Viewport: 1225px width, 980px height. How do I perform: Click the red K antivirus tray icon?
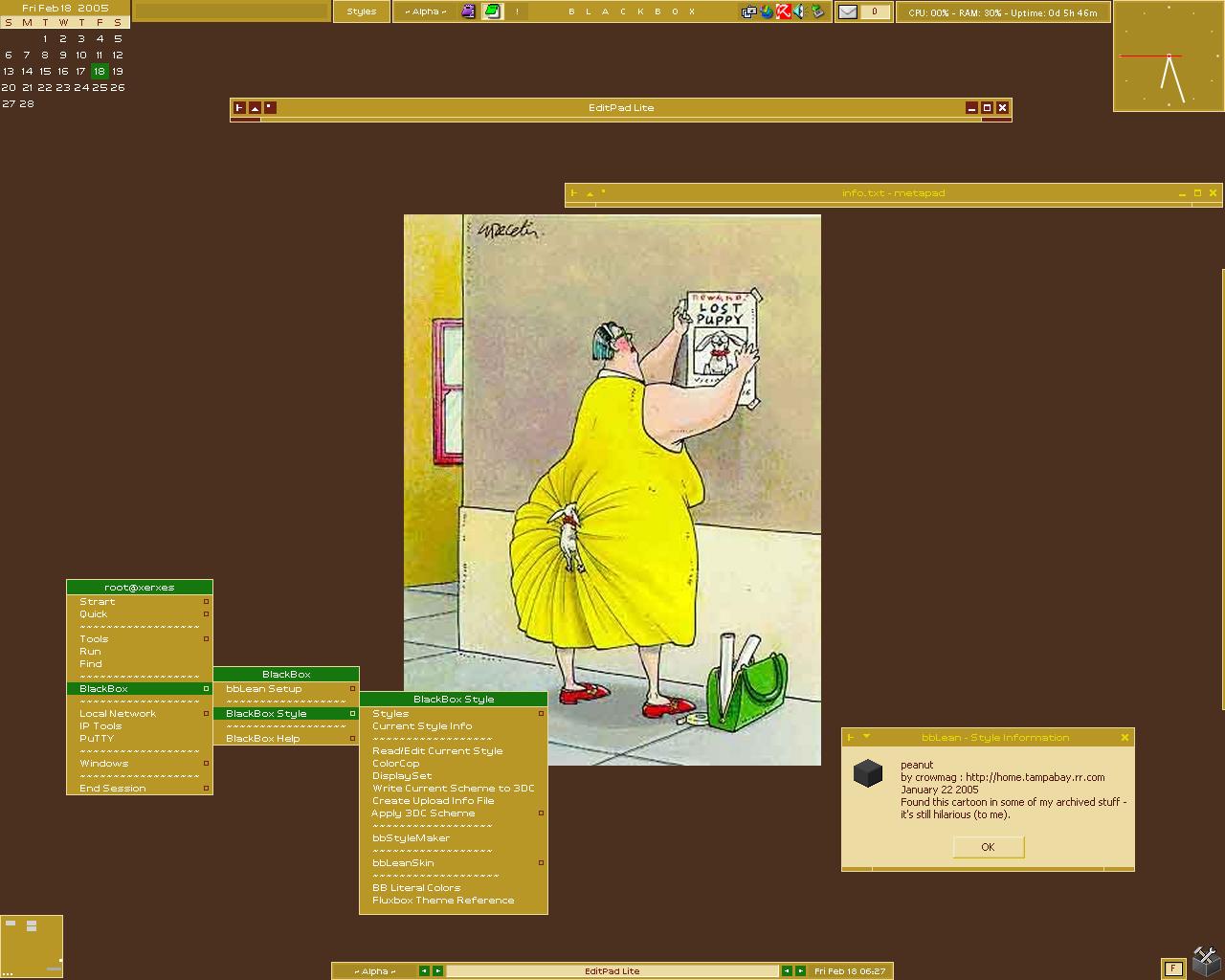(783, 11)
